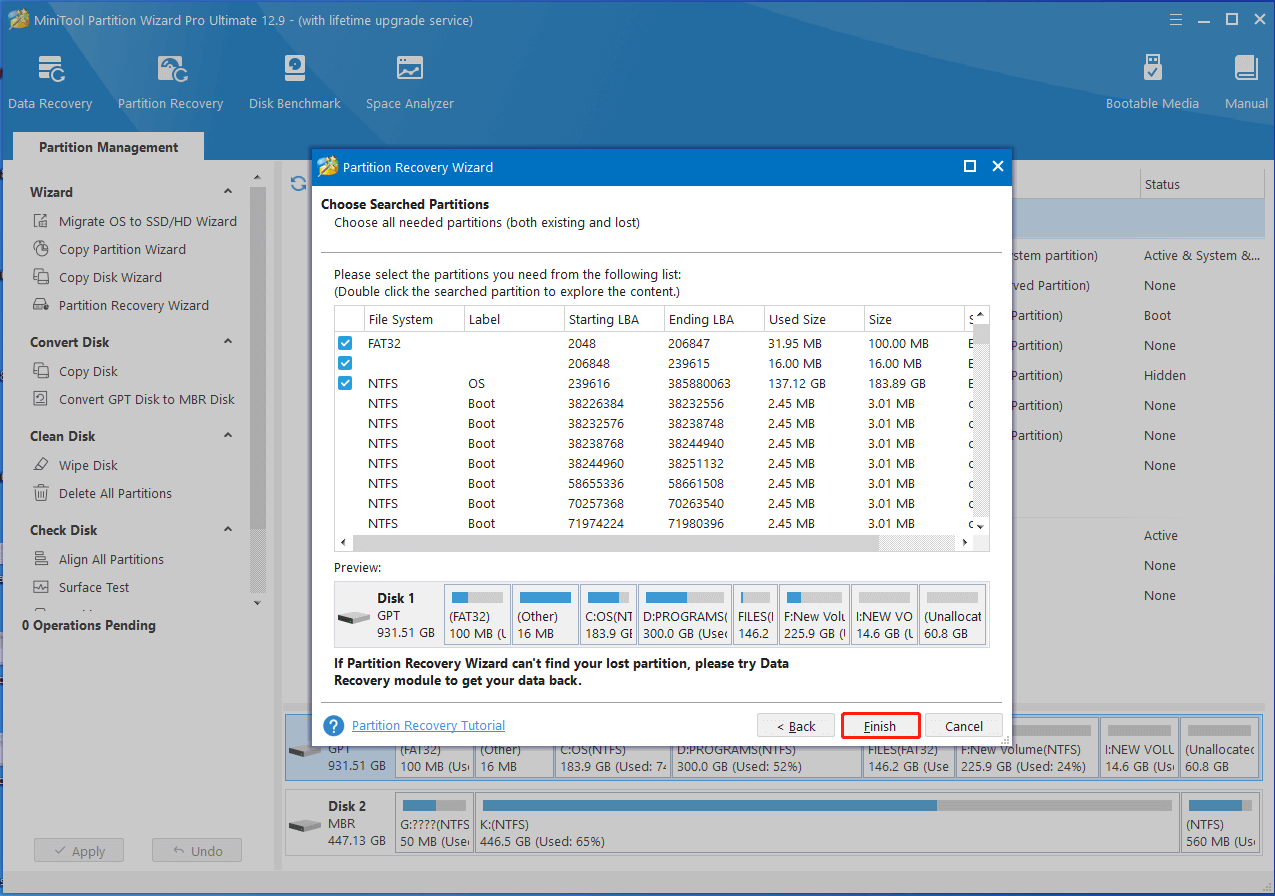Sort by File System column header
The width and height of the screenshot is (1275, 896).
[x=414, y=319]
